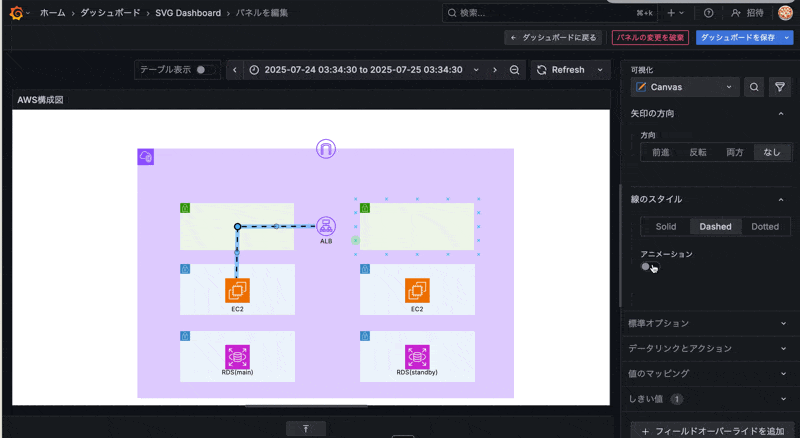Go to ホーム breadcrumb
800x438 pixels.
point(53,13)
